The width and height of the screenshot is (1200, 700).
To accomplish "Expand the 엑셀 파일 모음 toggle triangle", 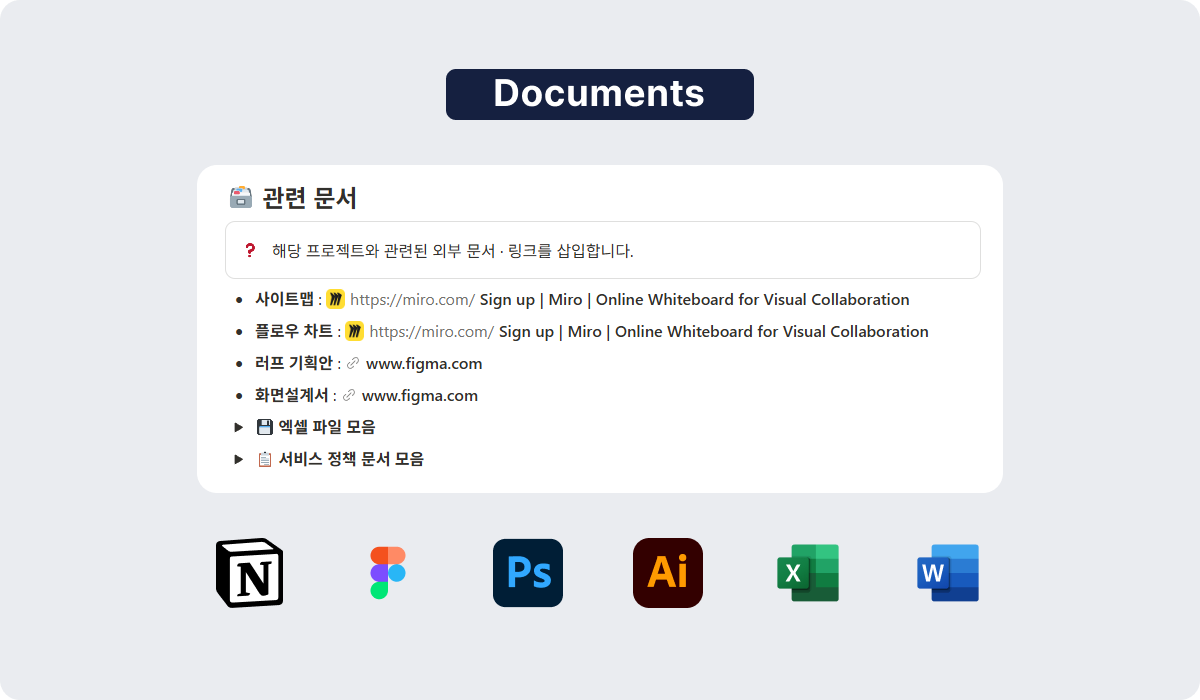I will [x=239, y=427].
